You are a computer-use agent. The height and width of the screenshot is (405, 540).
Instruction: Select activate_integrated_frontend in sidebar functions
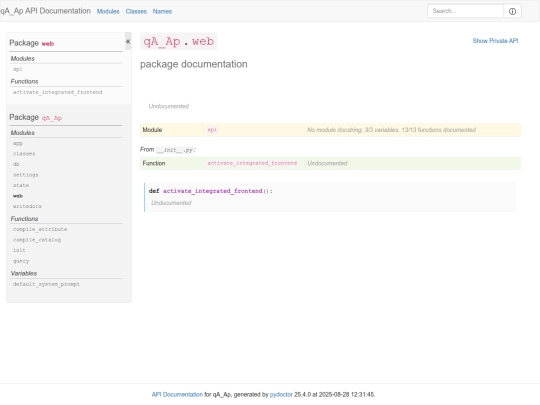(58, 92)
